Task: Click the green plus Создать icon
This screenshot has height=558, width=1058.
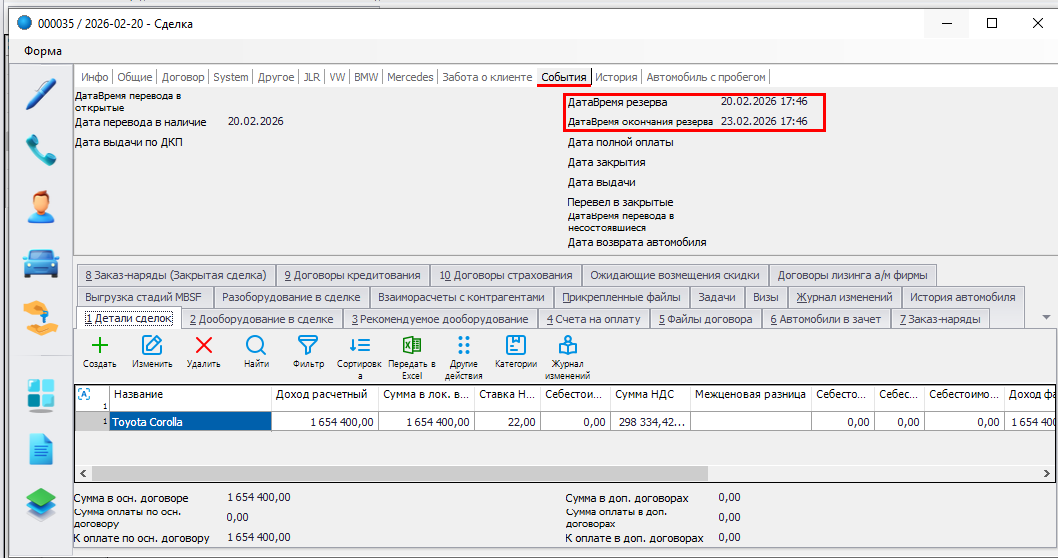Action: click(99, 346)
